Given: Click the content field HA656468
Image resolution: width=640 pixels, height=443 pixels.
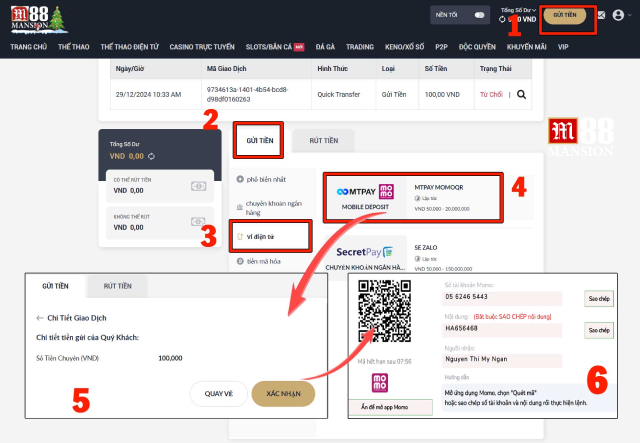Looking at the screenshot, I should click(x=502, y=329).
